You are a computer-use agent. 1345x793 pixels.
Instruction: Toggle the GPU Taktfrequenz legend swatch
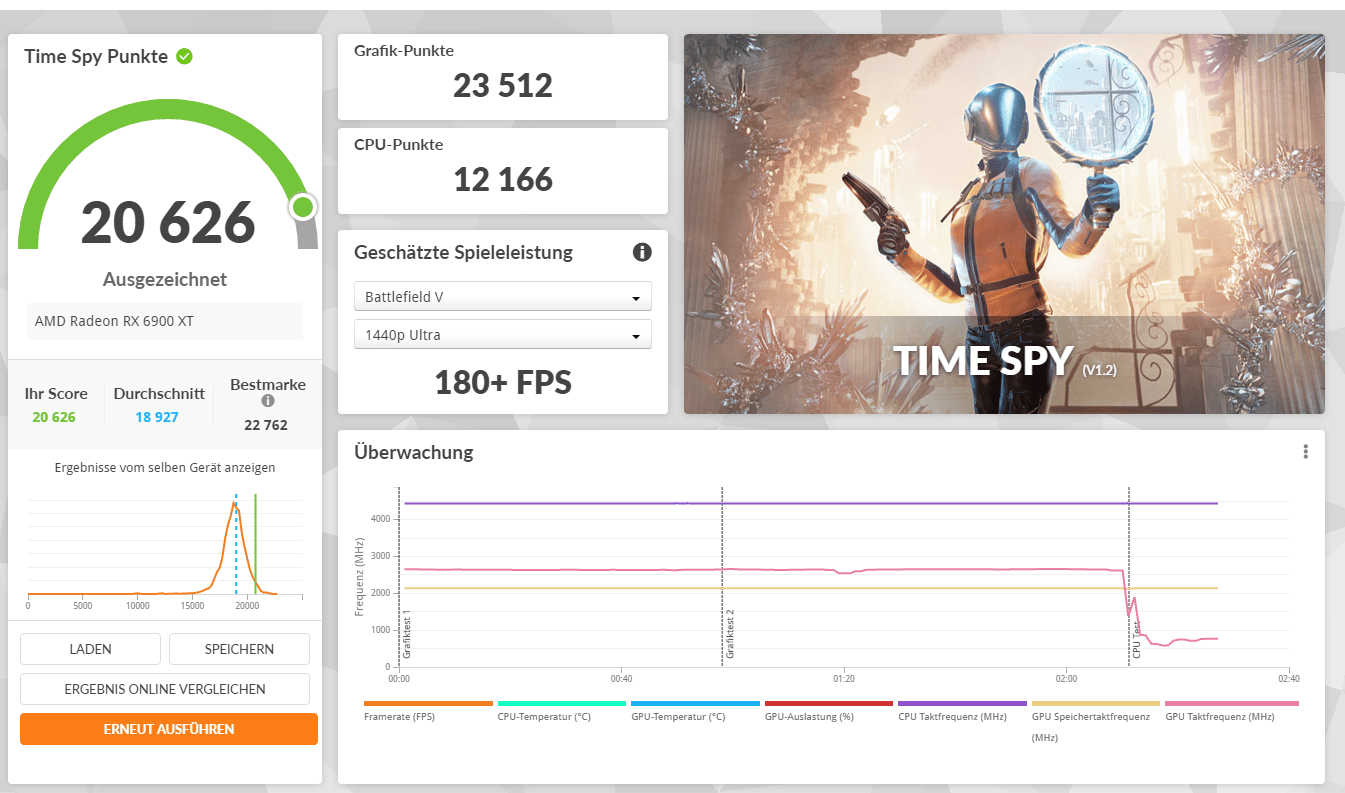pyautogui.click(x=1232, y=704)
